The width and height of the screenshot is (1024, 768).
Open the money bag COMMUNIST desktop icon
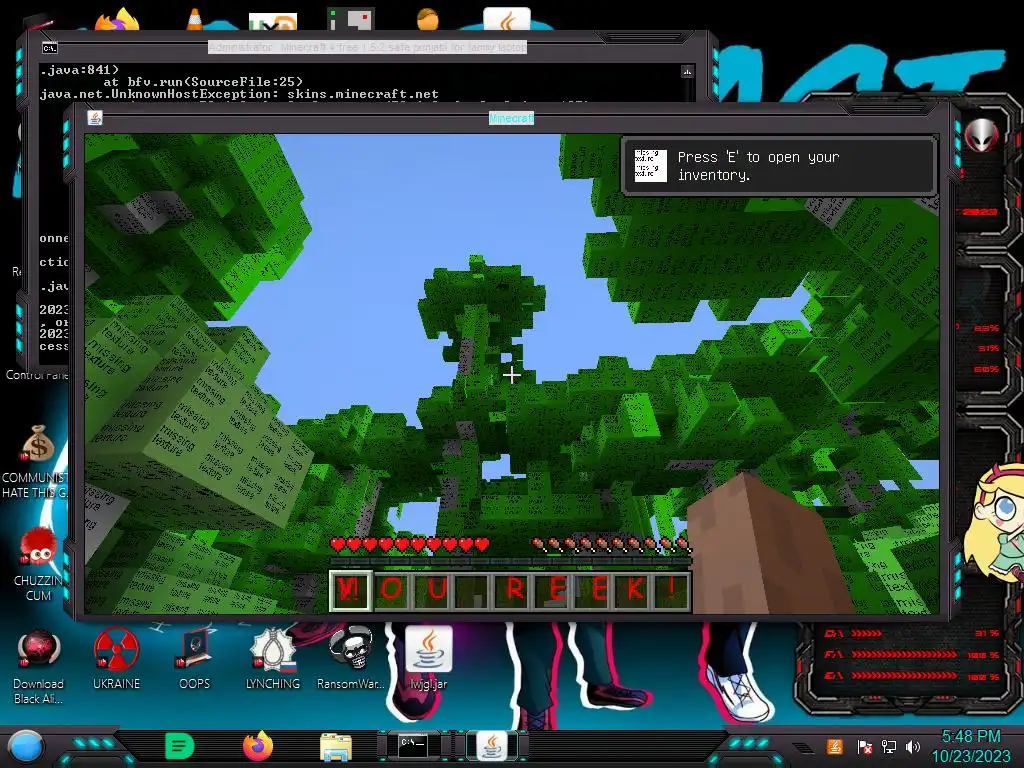click(x=39, y=461)
